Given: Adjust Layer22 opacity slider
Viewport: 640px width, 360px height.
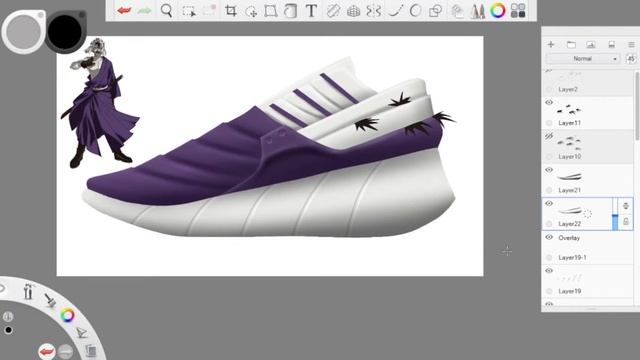Looking at the screenshot, I should (x=615, y=214).
